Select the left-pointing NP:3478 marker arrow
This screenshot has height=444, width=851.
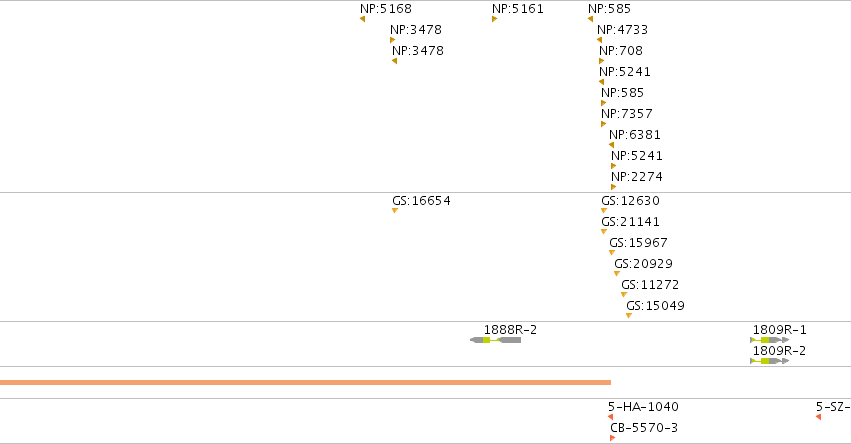(395, 61)
